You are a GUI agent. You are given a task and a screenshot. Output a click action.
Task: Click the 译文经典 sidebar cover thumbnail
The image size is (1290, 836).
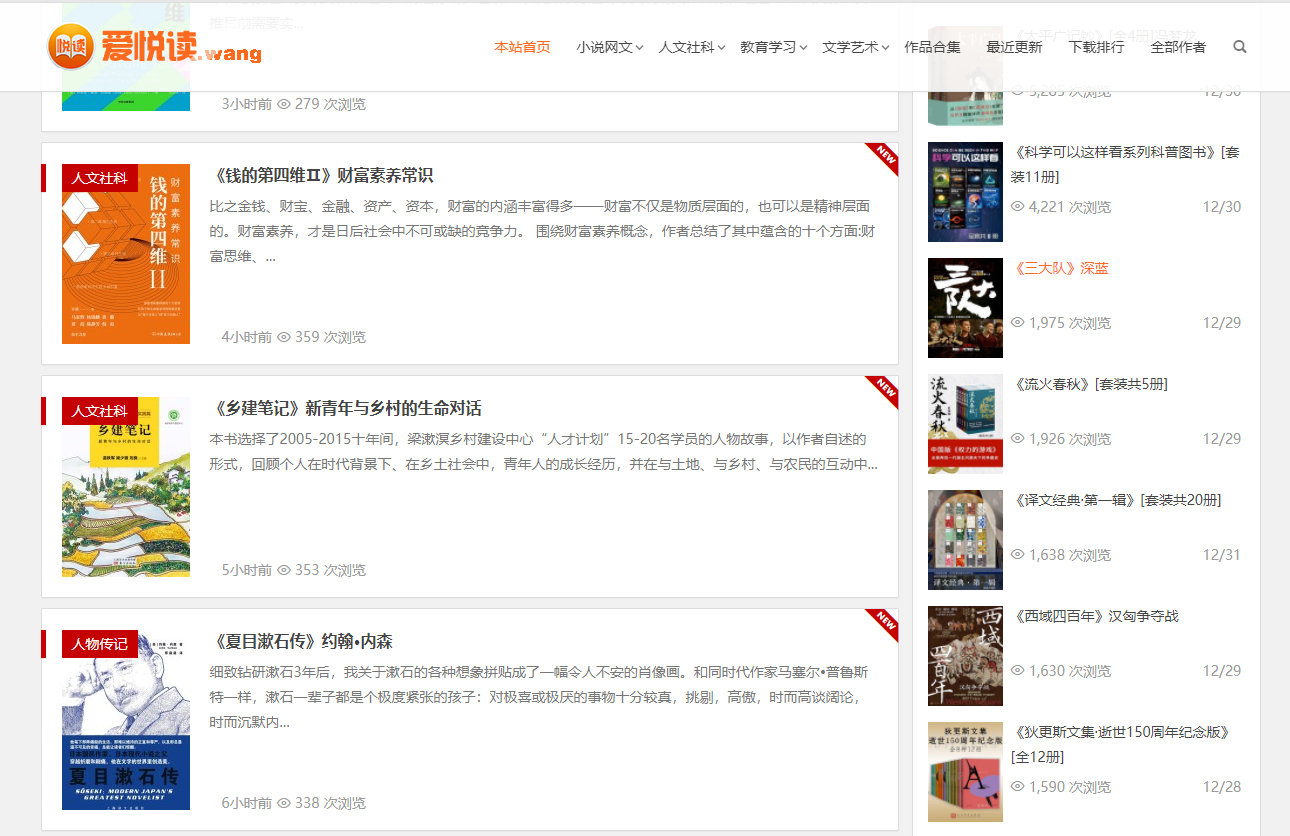coord(965,540)
